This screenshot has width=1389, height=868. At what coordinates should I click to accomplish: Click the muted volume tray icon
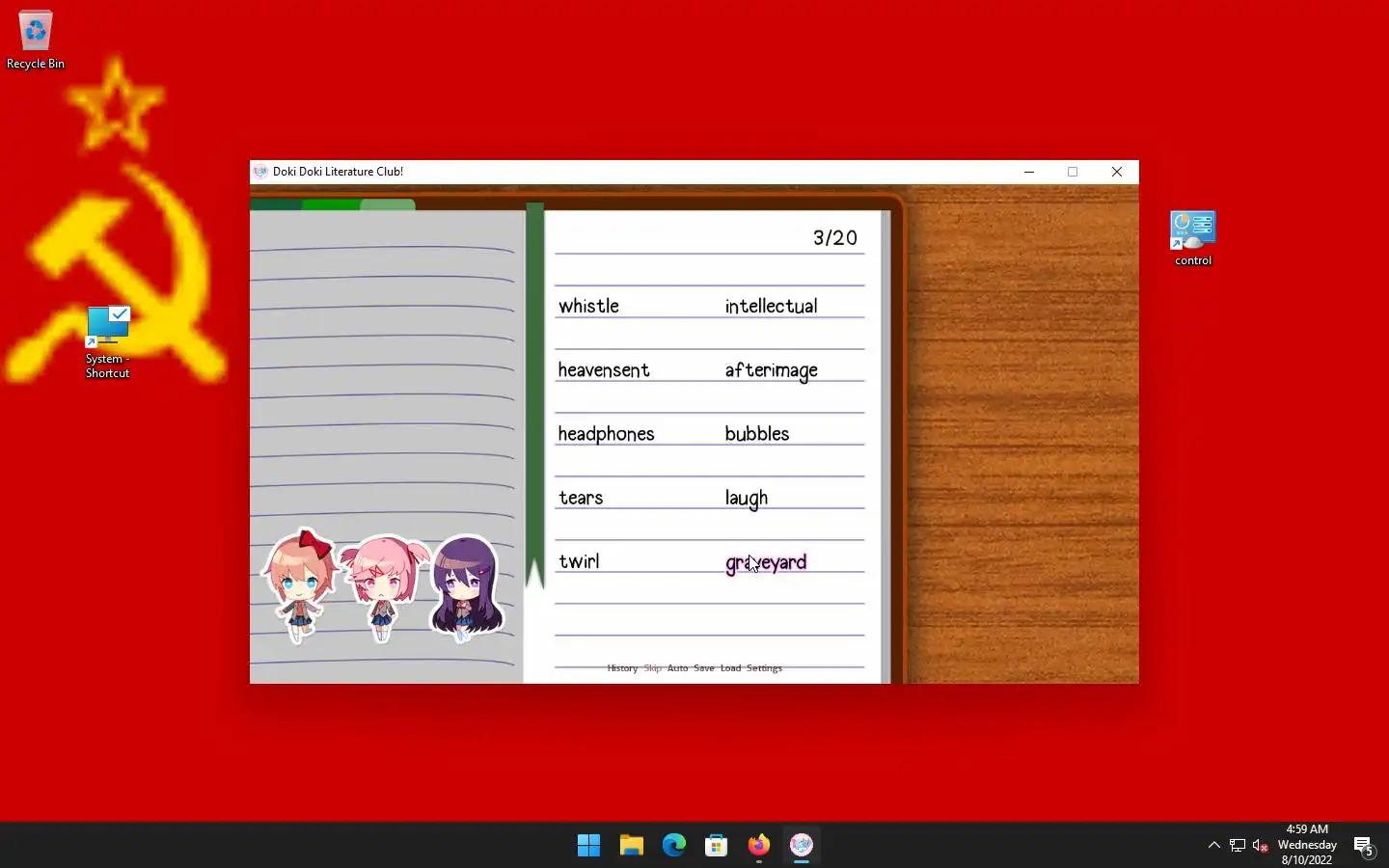pos(1260,846)
